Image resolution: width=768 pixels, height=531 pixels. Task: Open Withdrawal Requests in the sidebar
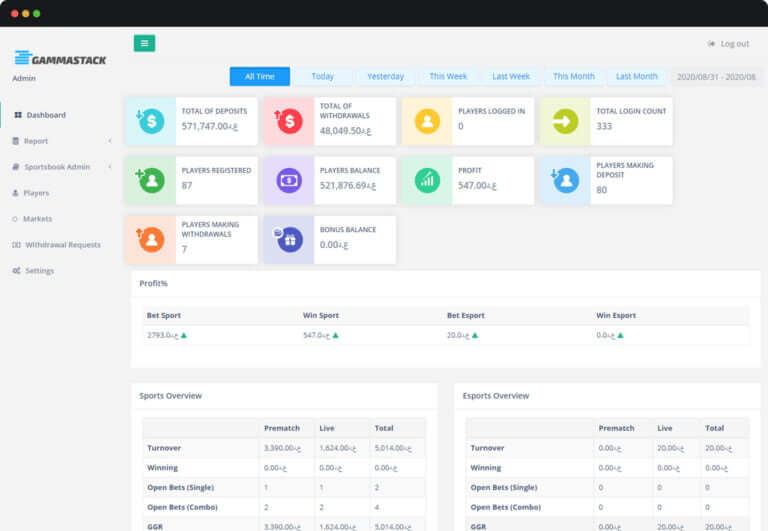click(x=63, y=245)
